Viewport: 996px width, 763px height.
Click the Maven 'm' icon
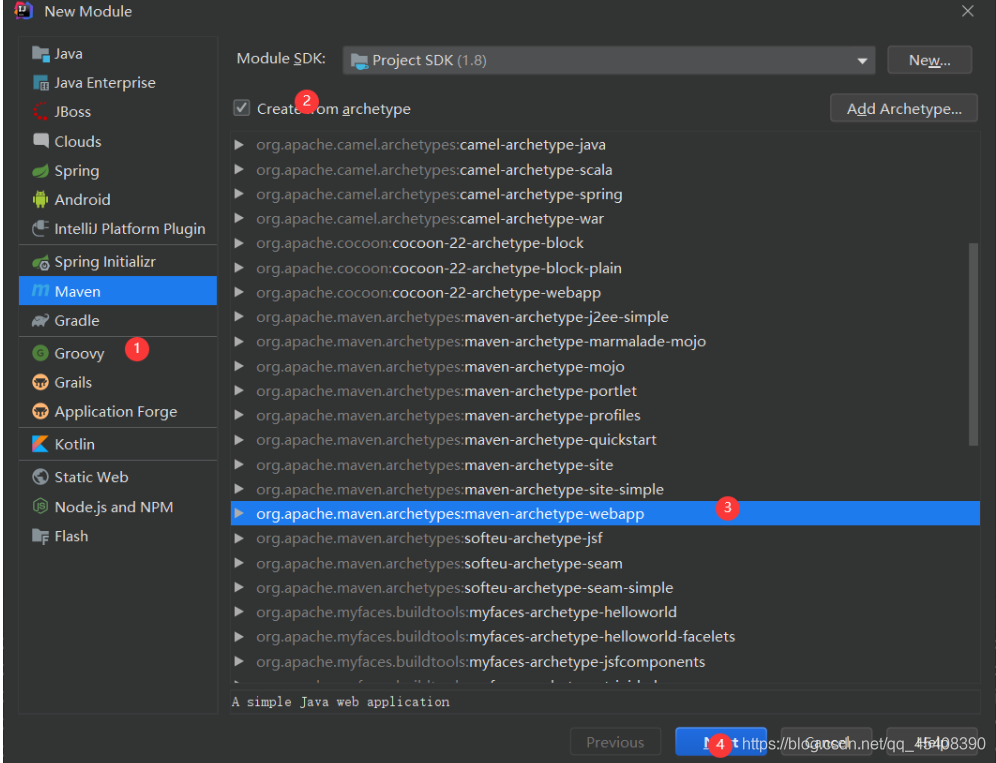tap(41, 291)
